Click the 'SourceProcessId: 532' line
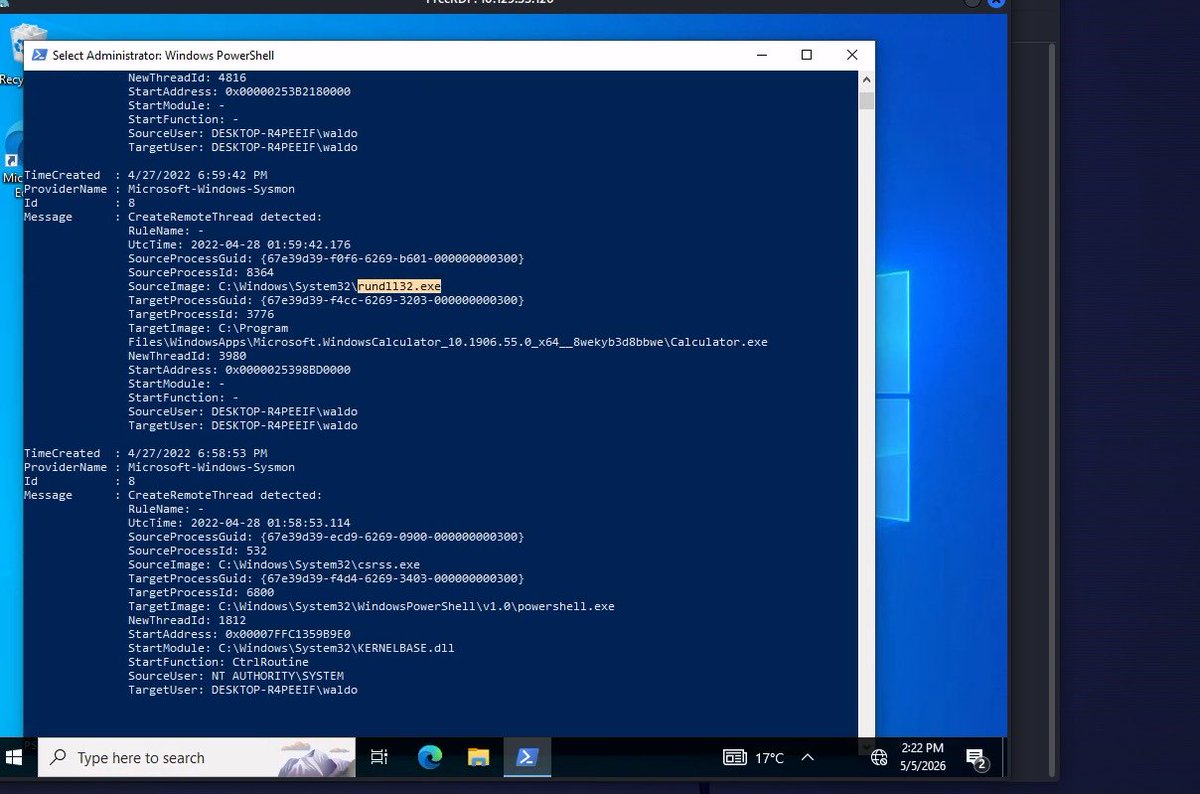 pos(197,551)
